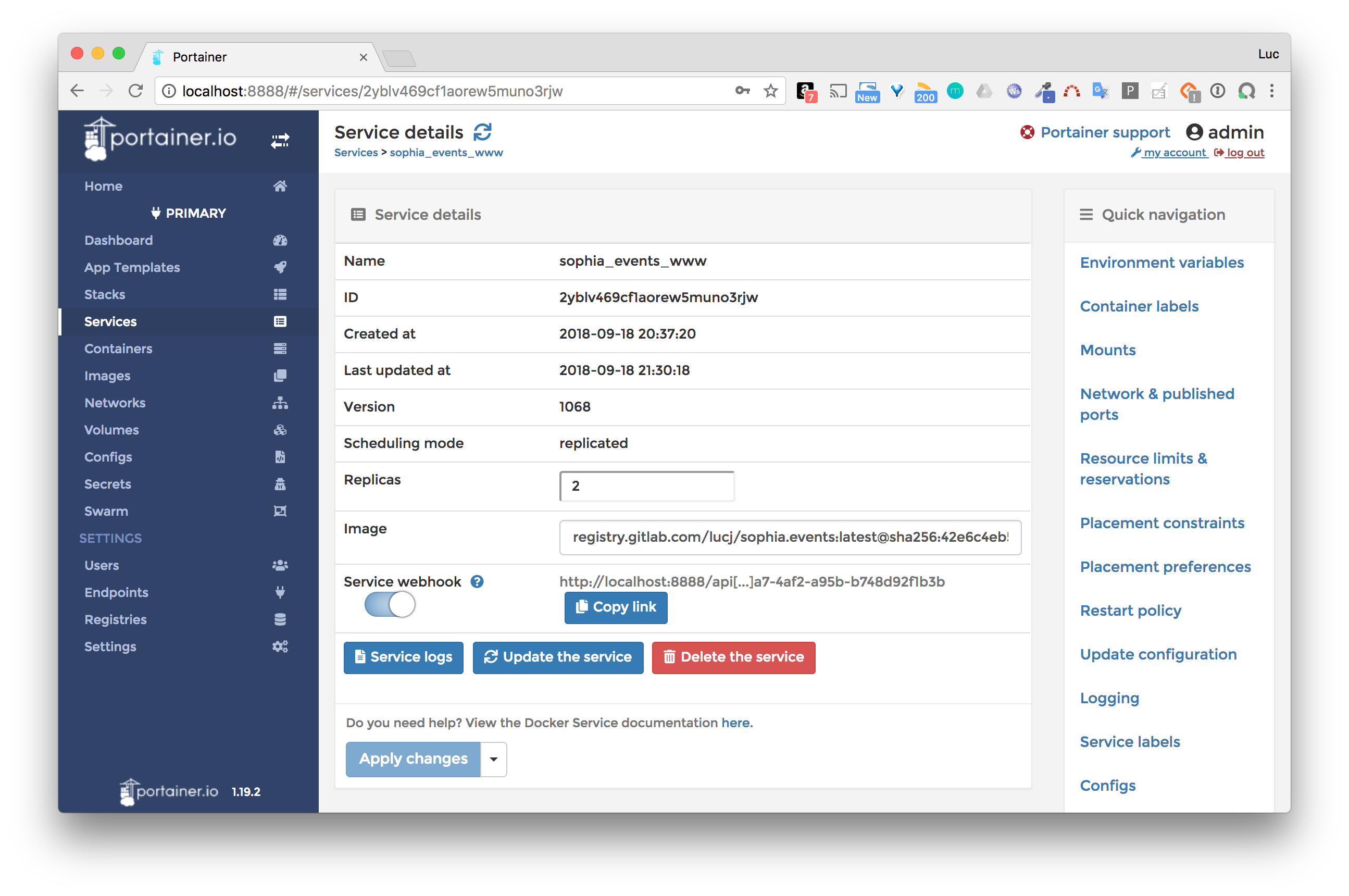Click the refresh icon next to Service details
Screen dimensions: 1349x896
[482, 132]
